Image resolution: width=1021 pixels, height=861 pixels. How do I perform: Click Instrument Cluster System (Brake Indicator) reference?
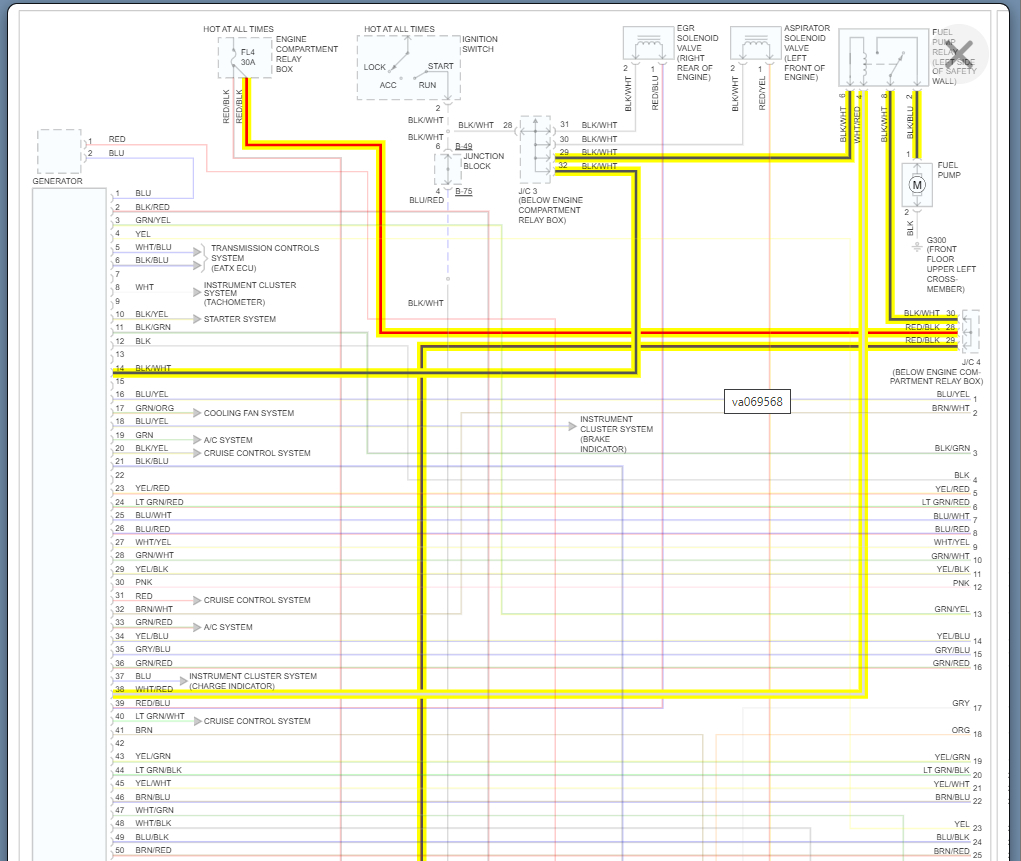[616, 434]
